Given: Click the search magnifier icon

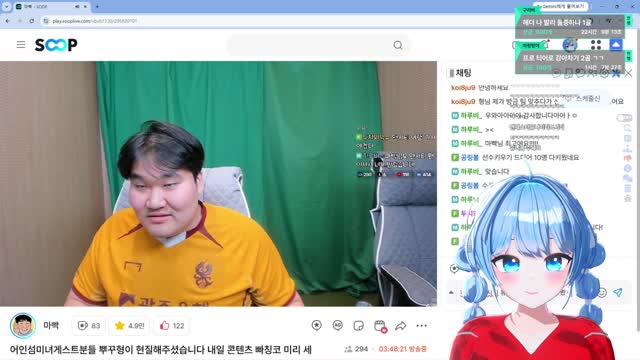Looking at the screenshot, I should (398, 45).
